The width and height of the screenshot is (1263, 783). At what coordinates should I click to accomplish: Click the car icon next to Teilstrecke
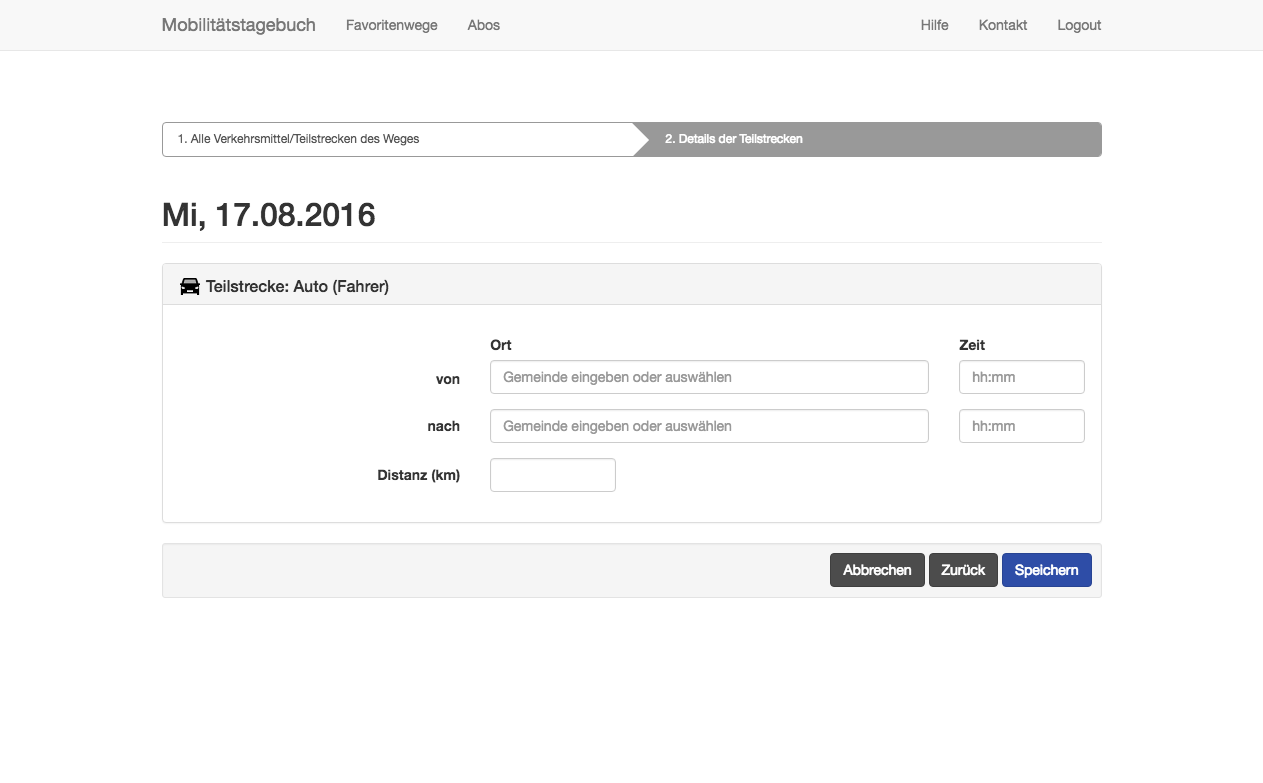pyautogui.click(x=189, y=285)
